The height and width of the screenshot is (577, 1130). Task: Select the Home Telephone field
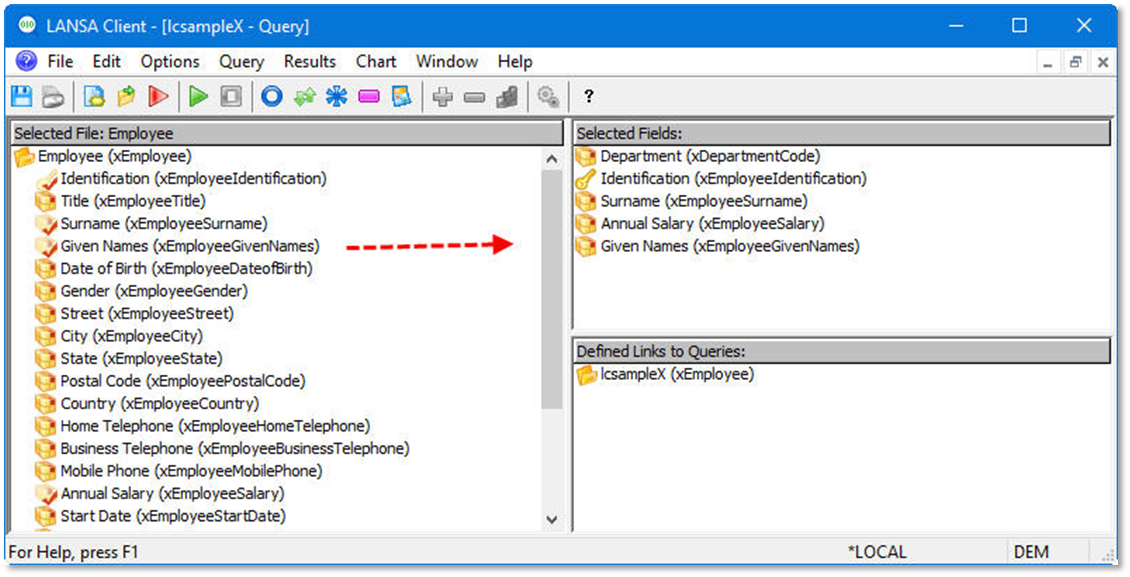point(203,426)
